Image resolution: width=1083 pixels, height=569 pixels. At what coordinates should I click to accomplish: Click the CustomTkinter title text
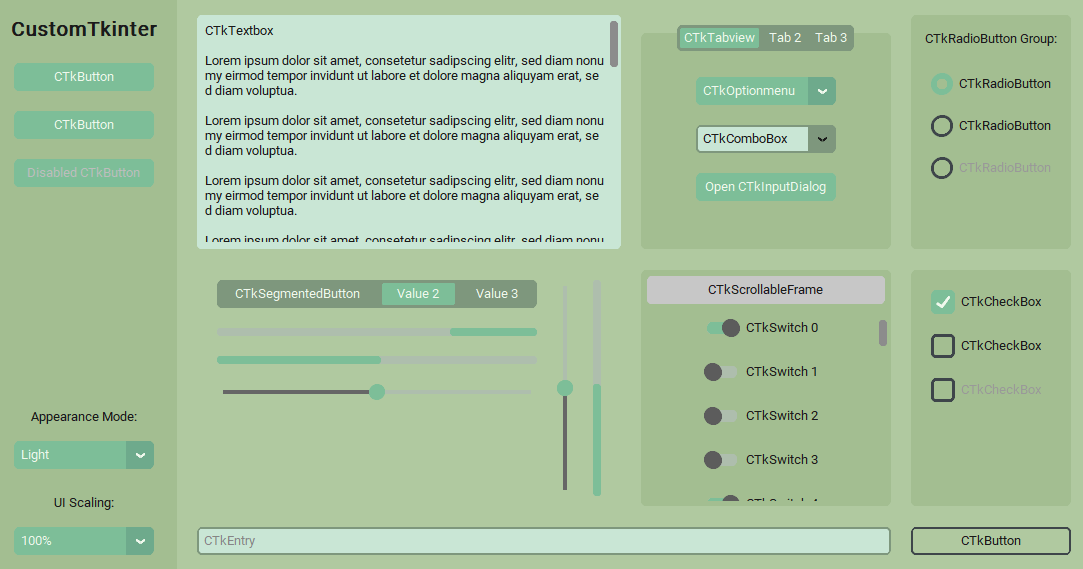(x=84, y=29)
